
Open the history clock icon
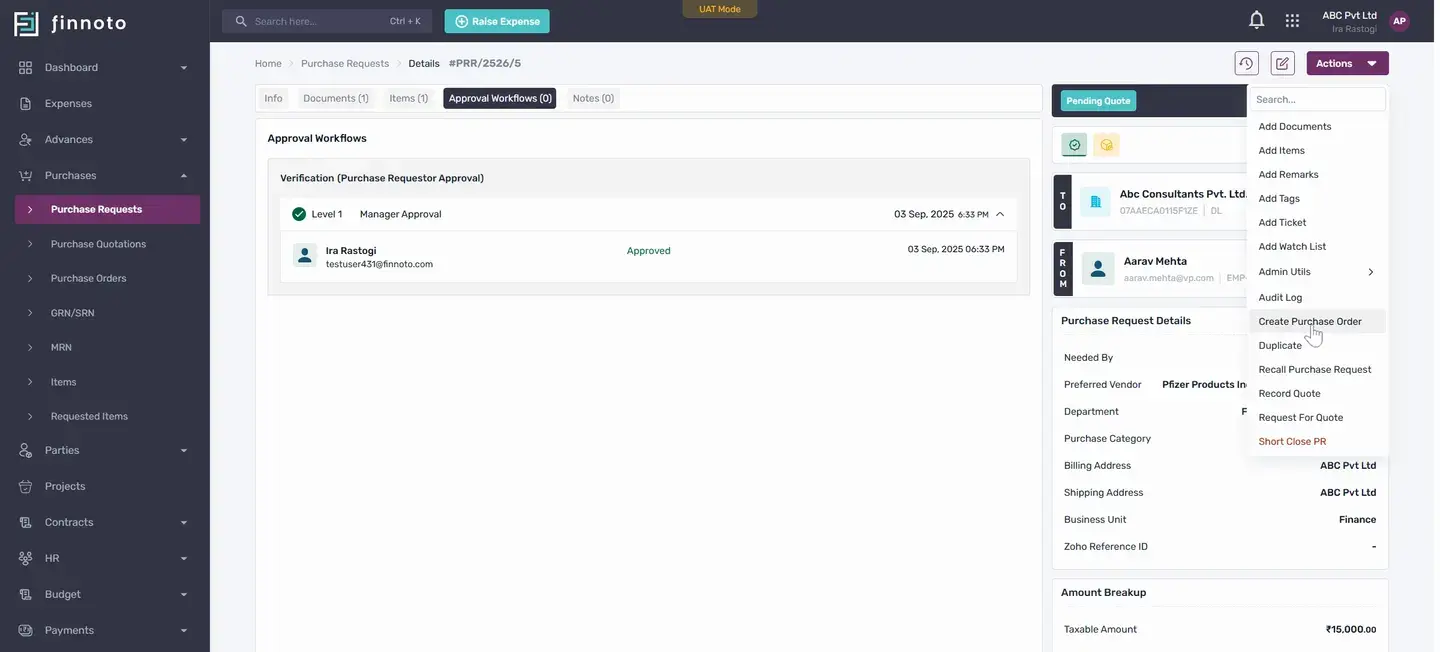[1246, 63]
